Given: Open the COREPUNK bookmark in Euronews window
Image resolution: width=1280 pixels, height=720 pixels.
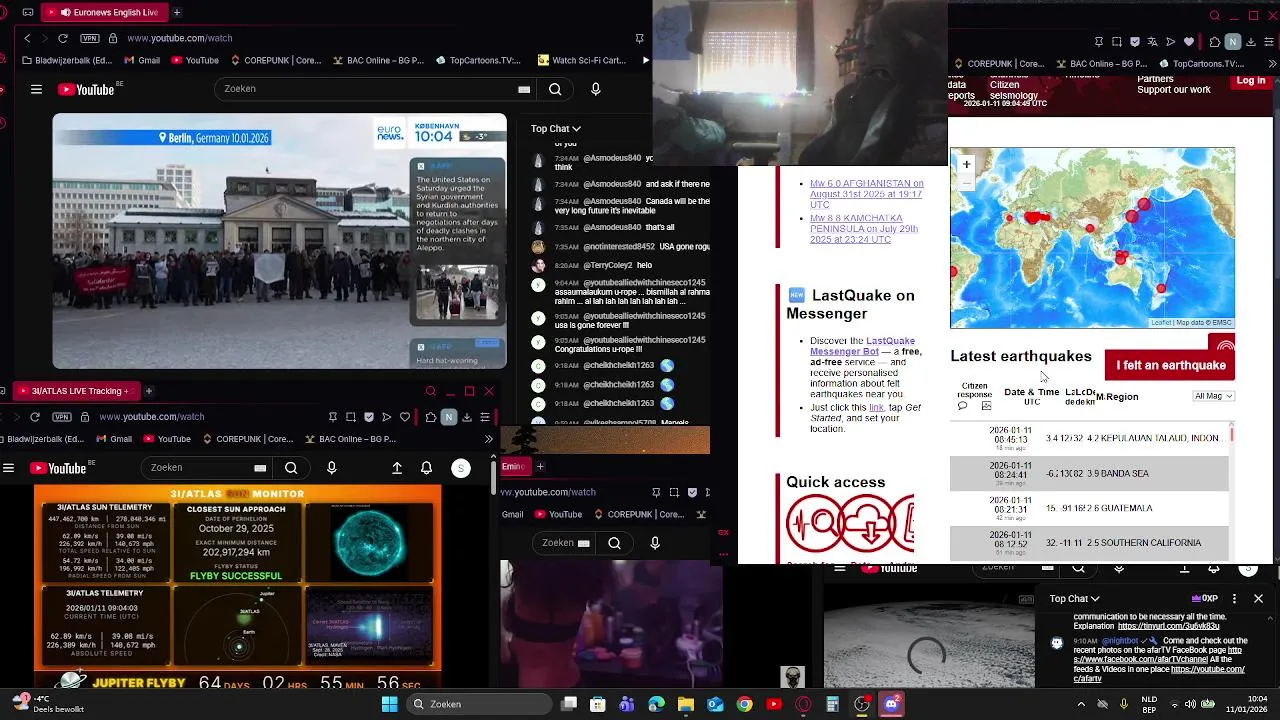Looking at the screenshot, I should pyautogui.click(x=274, y=60).
